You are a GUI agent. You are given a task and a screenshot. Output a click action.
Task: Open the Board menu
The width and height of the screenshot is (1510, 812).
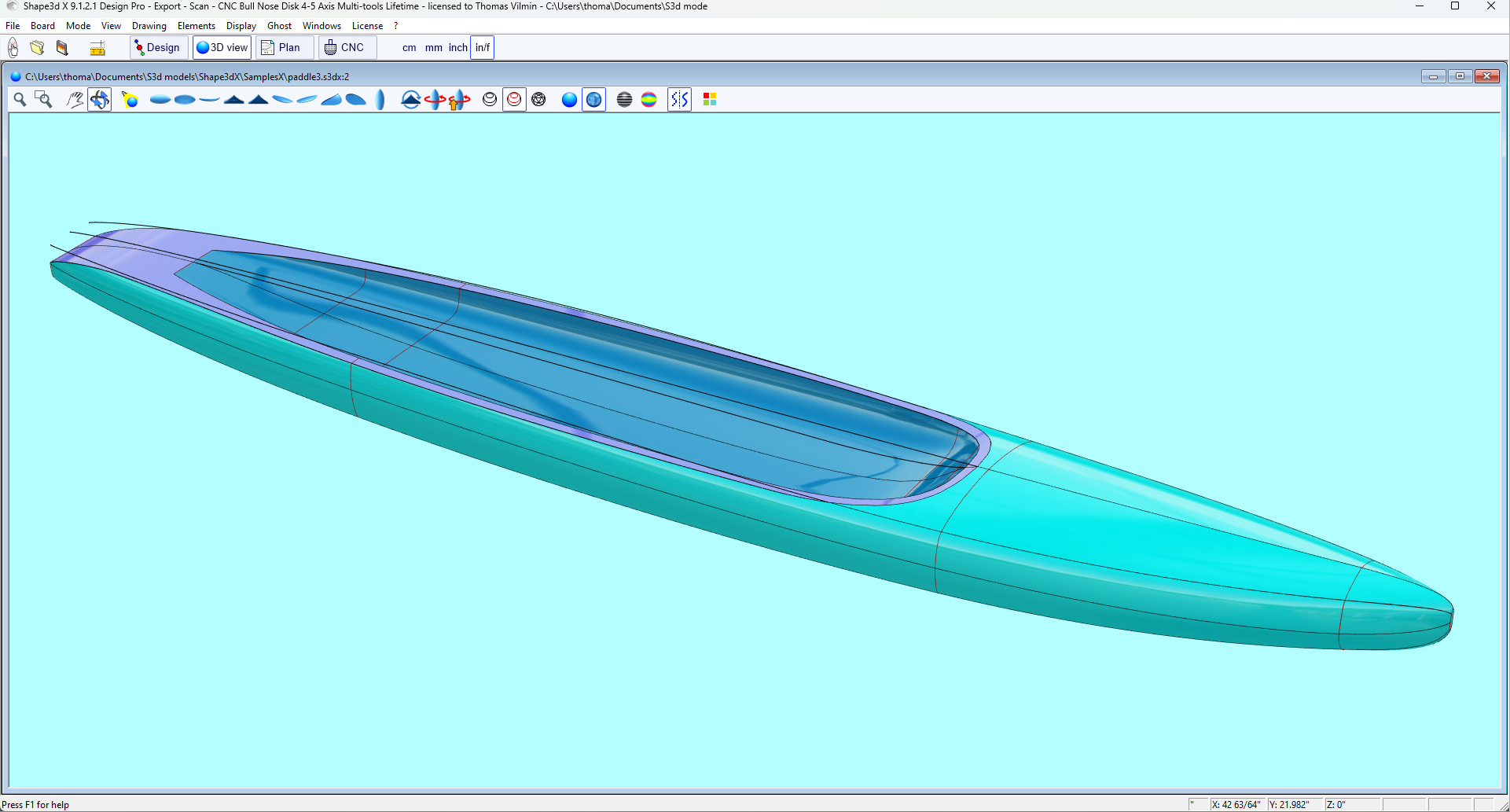point(42,26)
